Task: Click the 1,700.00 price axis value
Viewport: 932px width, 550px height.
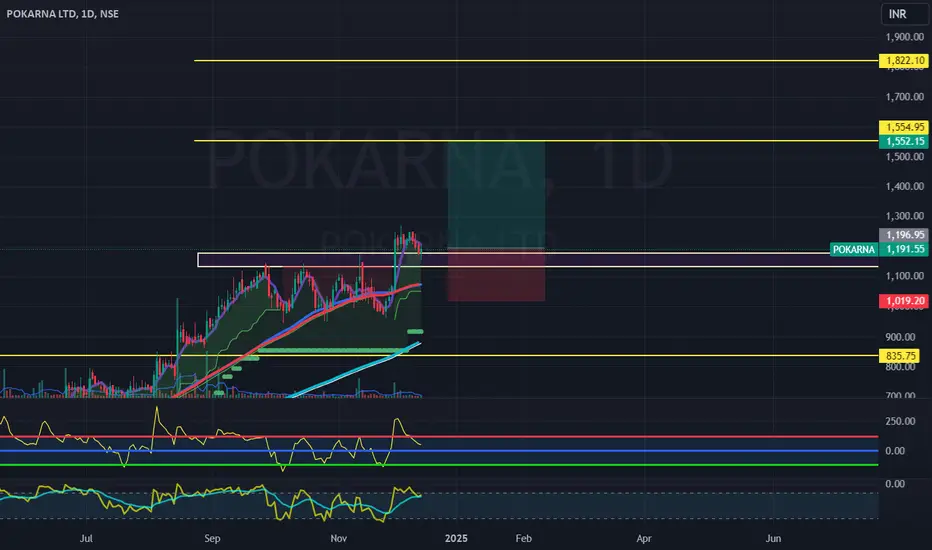Action: tap(905, 96)
